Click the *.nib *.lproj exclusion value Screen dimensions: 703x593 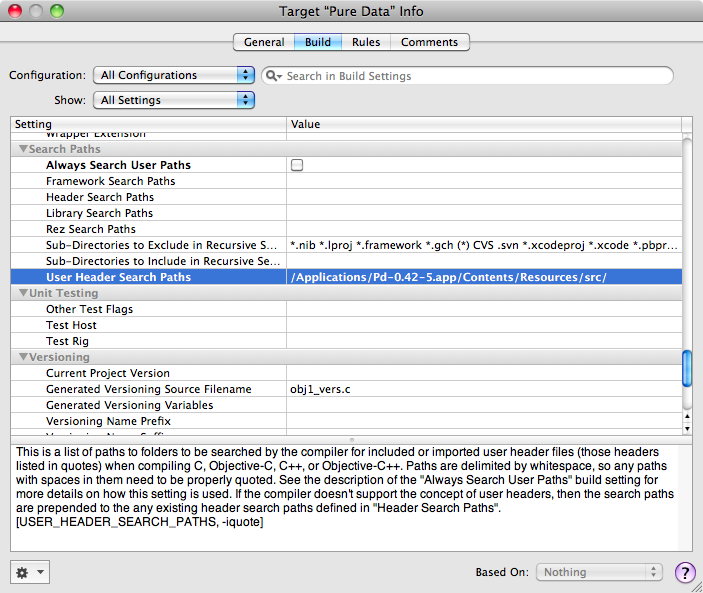(483, 245)
